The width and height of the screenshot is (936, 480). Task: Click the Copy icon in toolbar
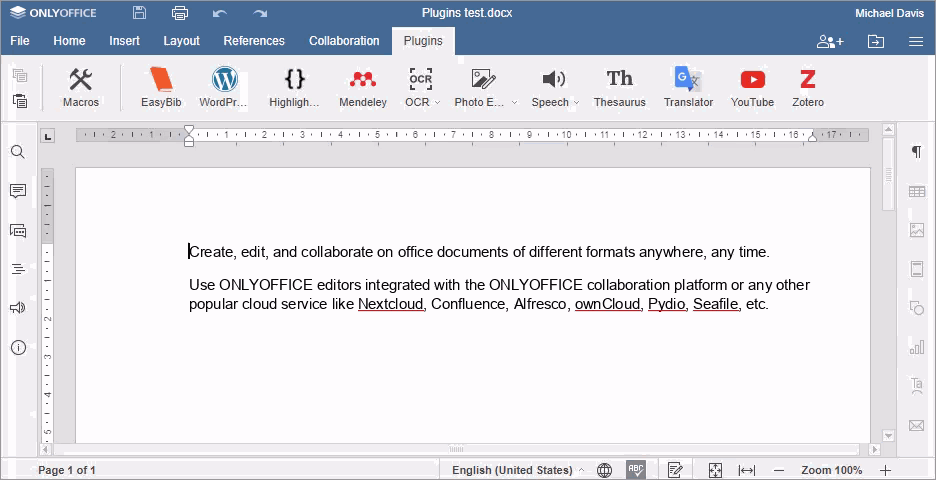pos(20,75)
